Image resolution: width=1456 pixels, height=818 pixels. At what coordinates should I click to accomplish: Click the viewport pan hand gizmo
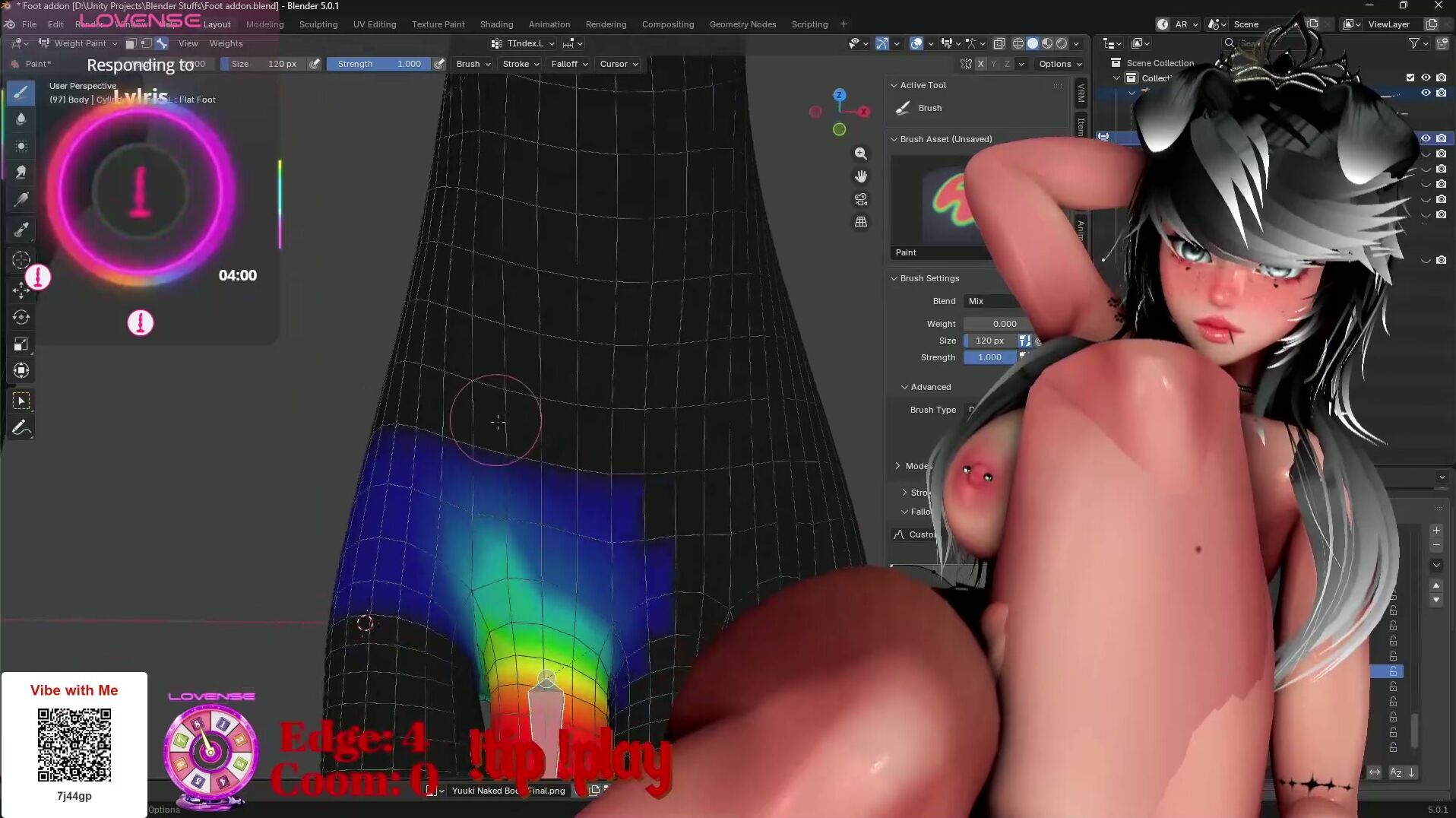[x=861, y=176]
